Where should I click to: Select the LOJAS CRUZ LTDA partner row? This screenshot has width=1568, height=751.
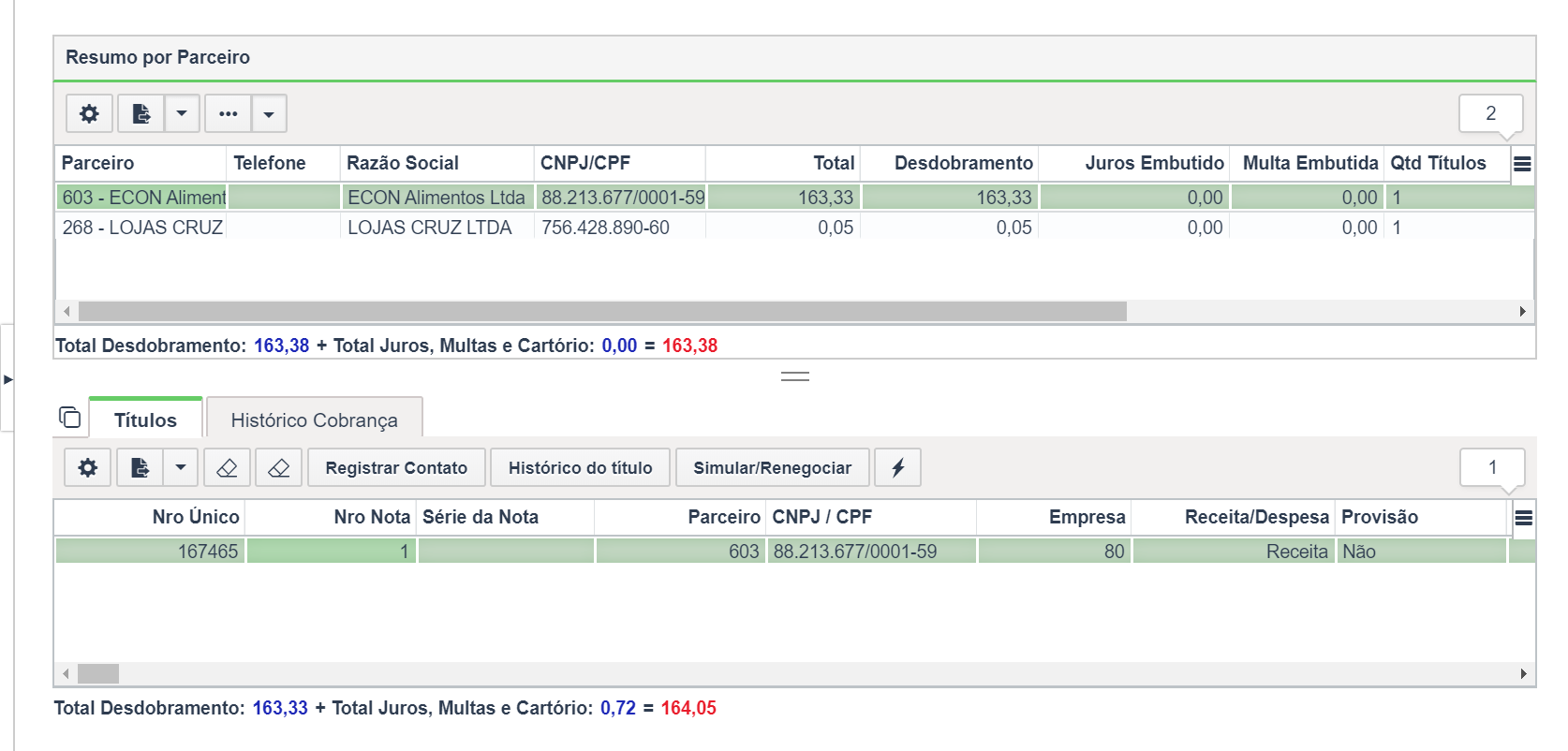[x=429, y=228]
